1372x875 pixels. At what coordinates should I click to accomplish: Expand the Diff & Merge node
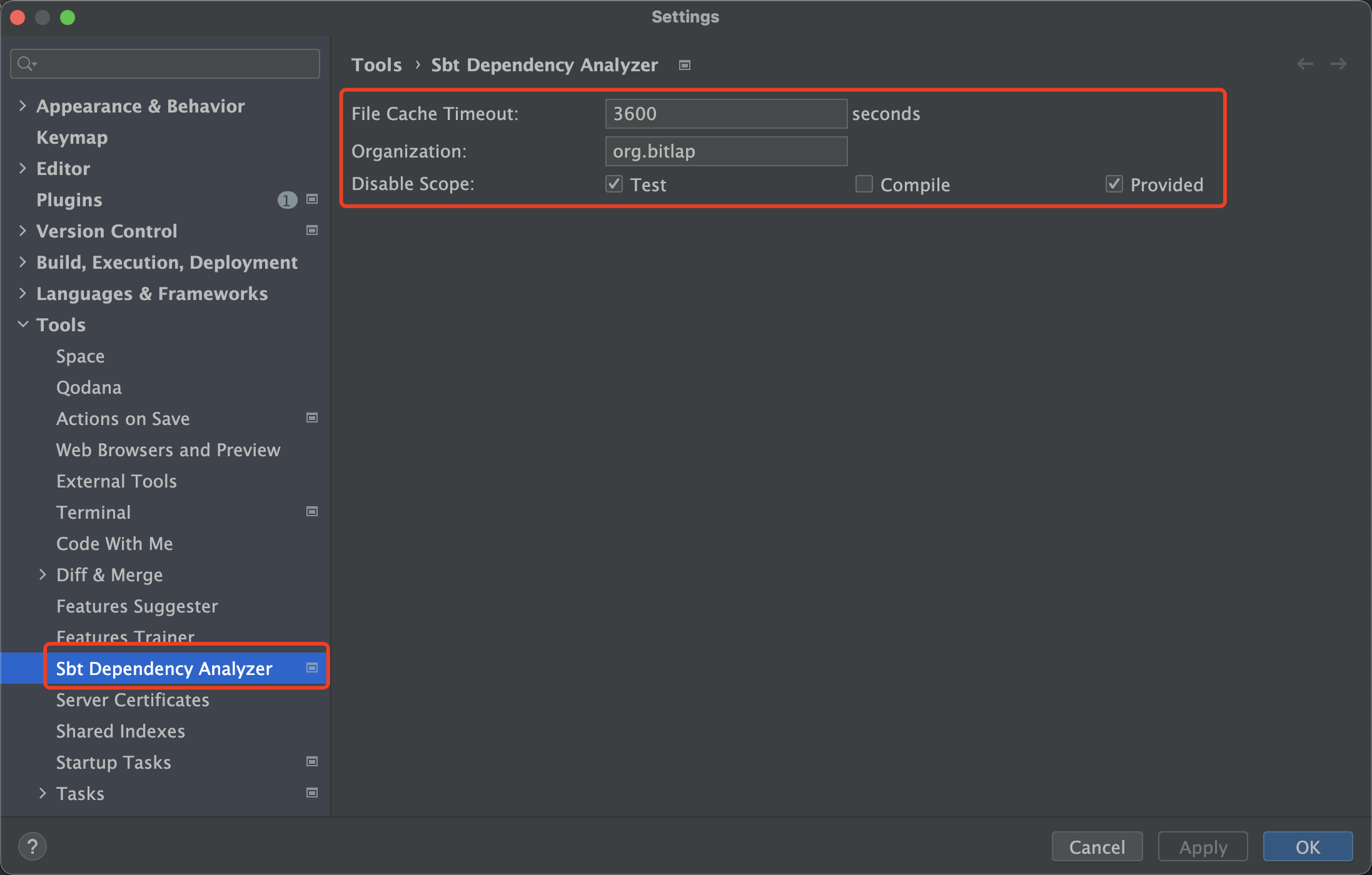(x=43, y=574)
